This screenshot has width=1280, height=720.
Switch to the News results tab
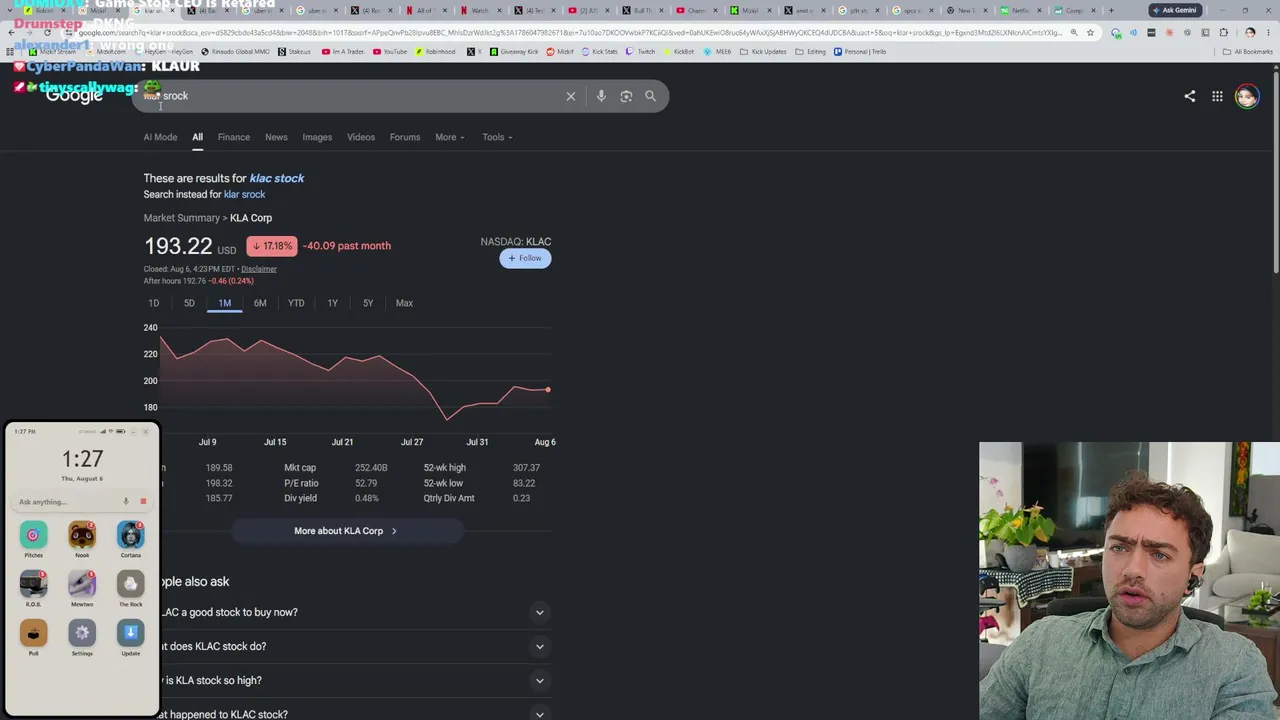[276, 137]
